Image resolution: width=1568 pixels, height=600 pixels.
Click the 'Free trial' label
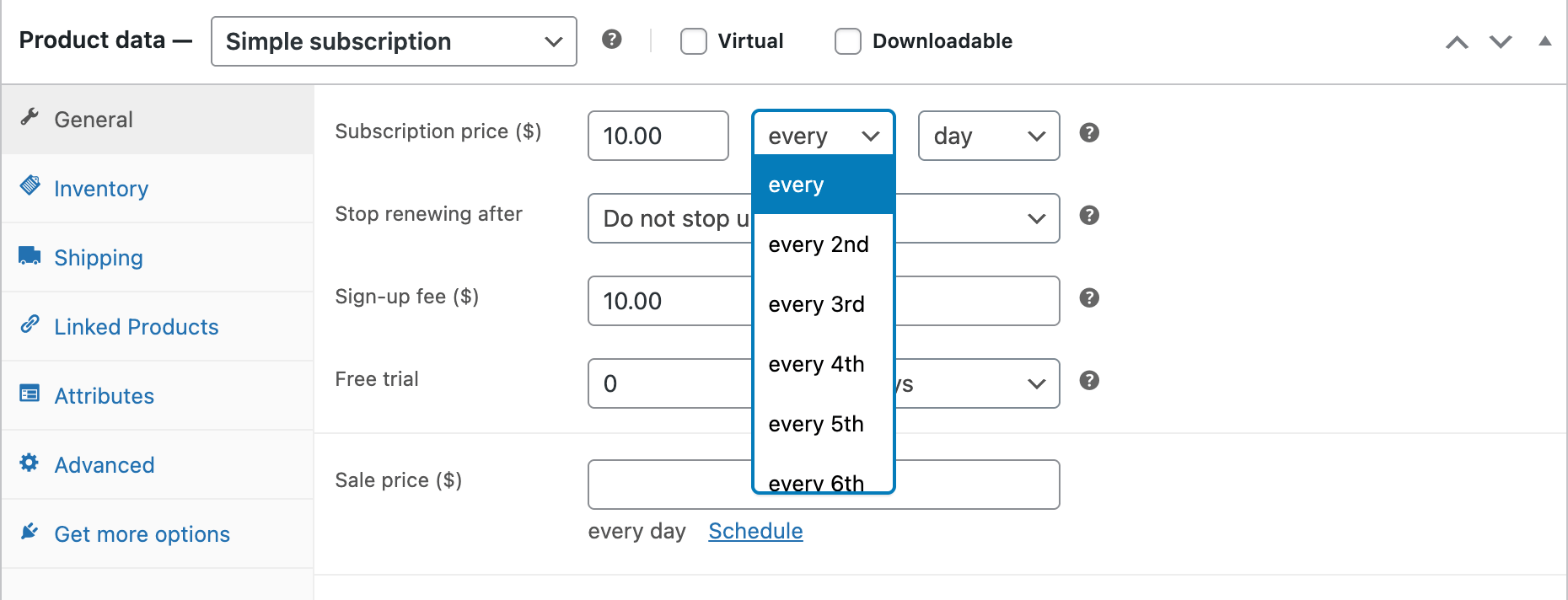tap(377, 379)
